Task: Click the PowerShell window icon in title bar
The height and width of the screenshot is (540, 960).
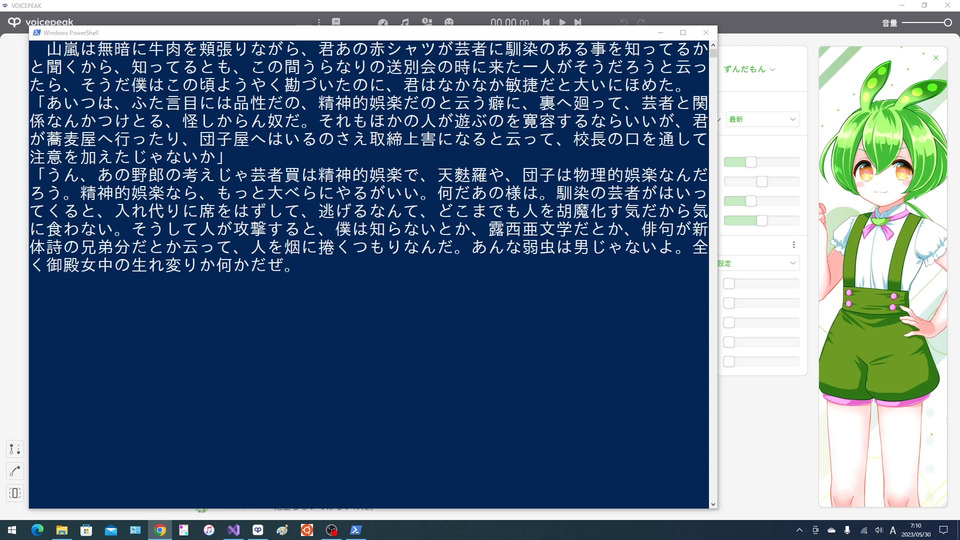Action: (37, 32)
